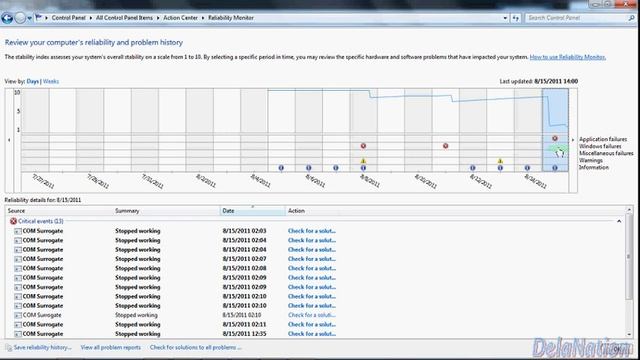Select the warning icon on 8/8
The image size is (640, 360).
(363, 161)
